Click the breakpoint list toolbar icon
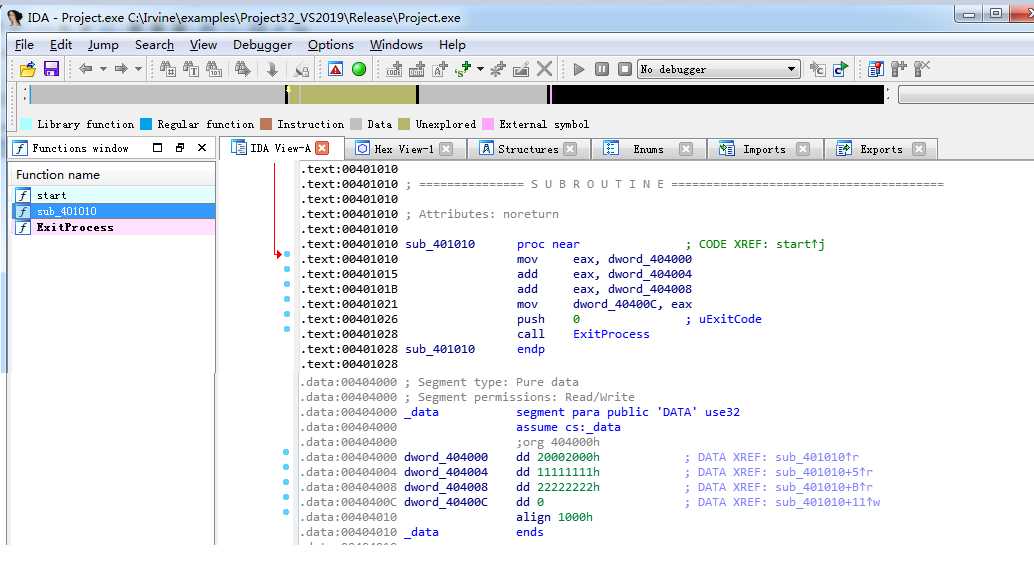1034x569 pixels. tap(876, 69)
